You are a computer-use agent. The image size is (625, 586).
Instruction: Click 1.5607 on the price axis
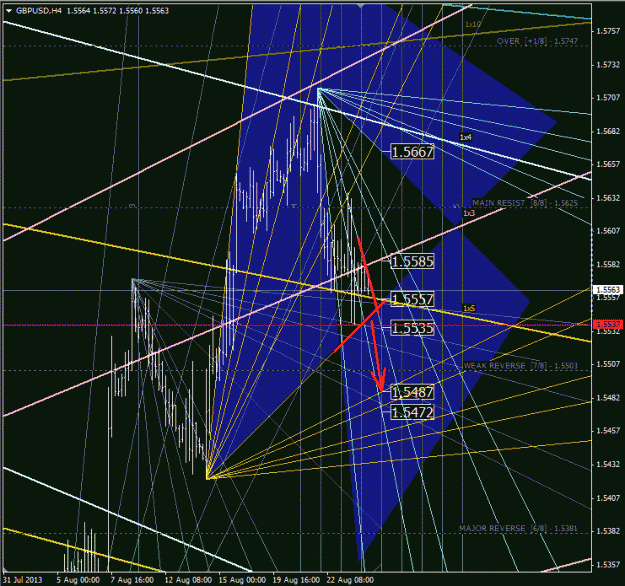(x=608, y=231)
